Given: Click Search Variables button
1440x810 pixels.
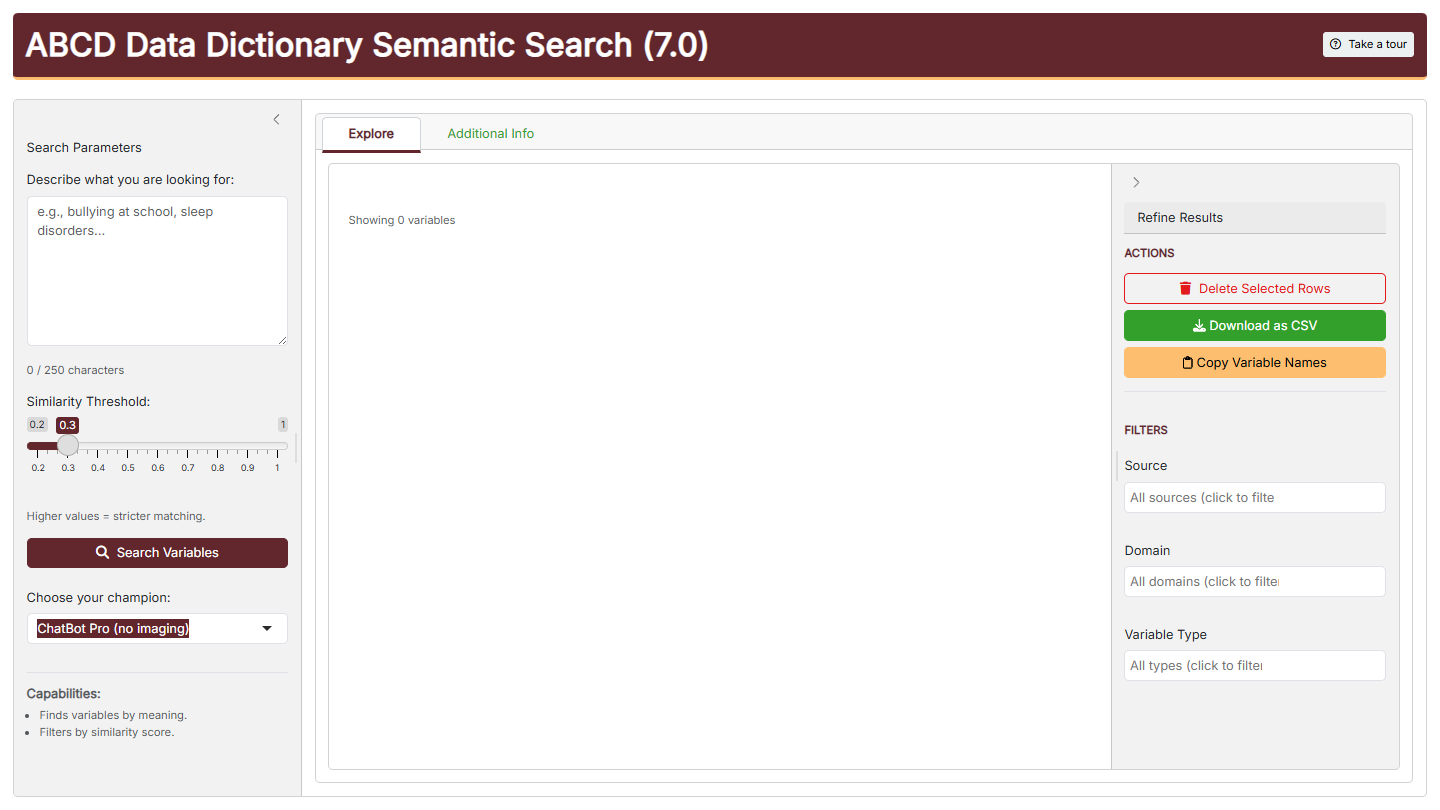Looking at the screenshot, I should 157,553.
